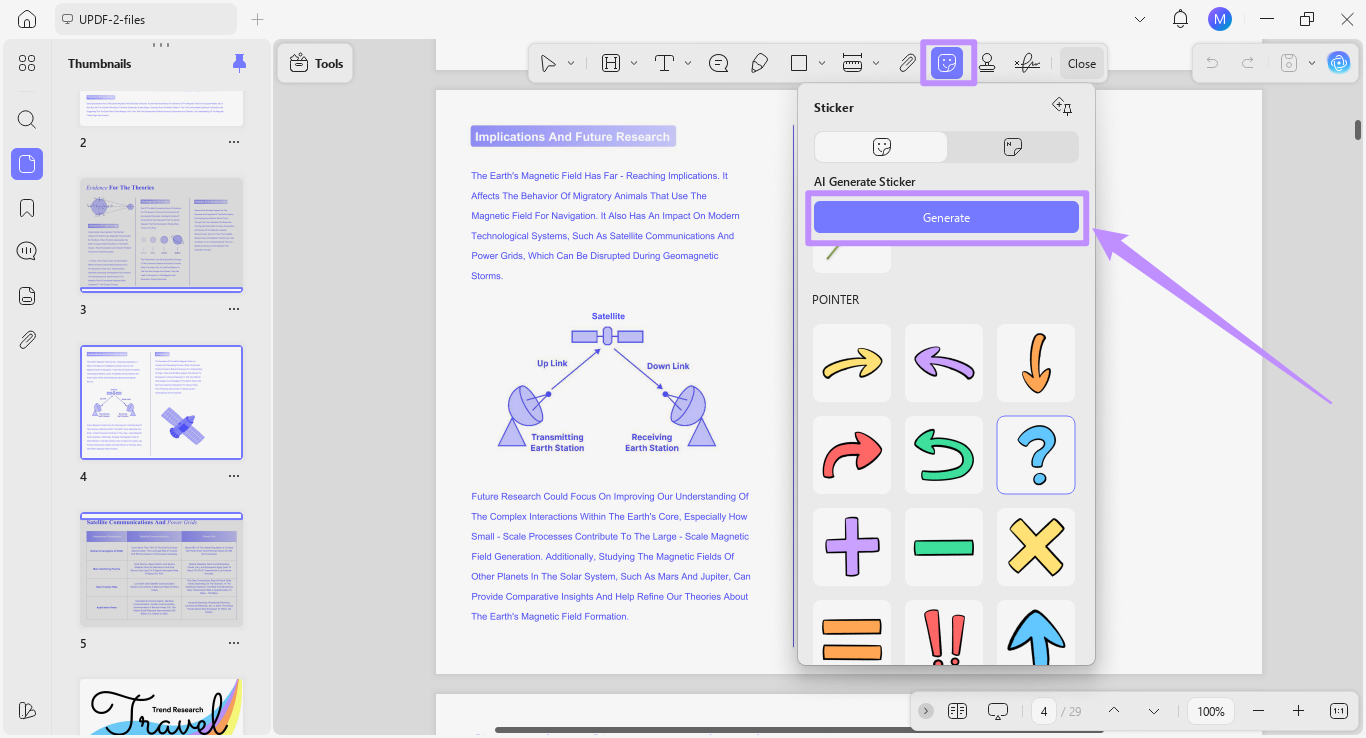Select the Signature tool
The height and width of the screenshot is (738, 1366).
1027,63
